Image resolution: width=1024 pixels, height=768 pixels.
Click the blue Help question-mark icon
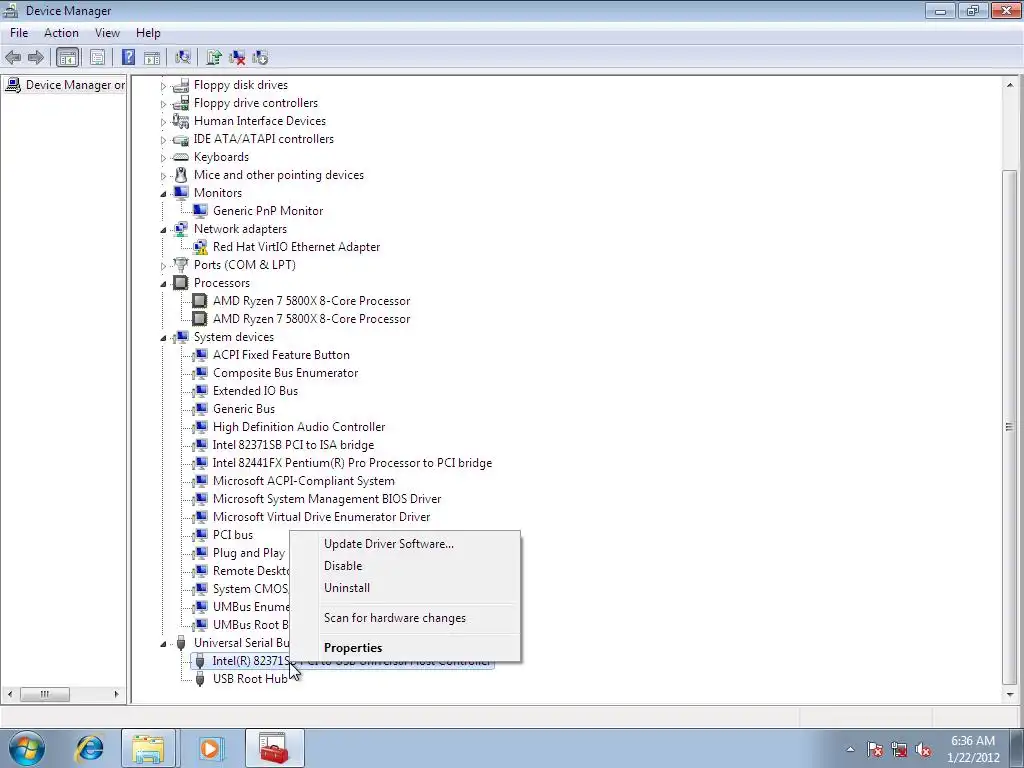point(129,57)
